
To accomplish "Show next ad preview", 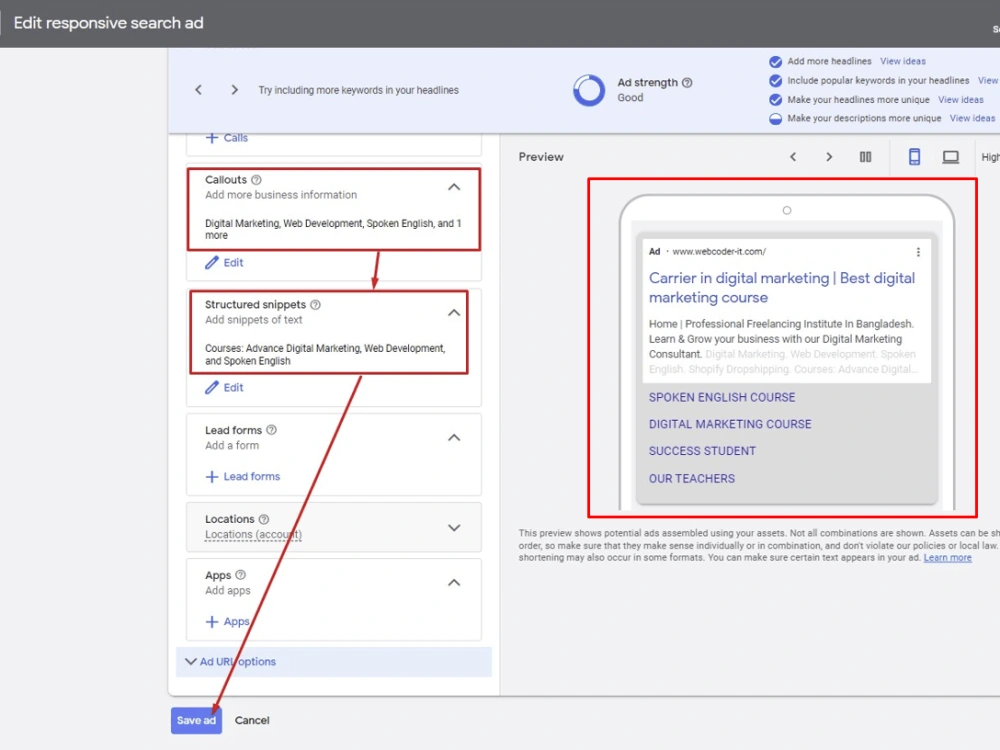I will tap(829, 157).
